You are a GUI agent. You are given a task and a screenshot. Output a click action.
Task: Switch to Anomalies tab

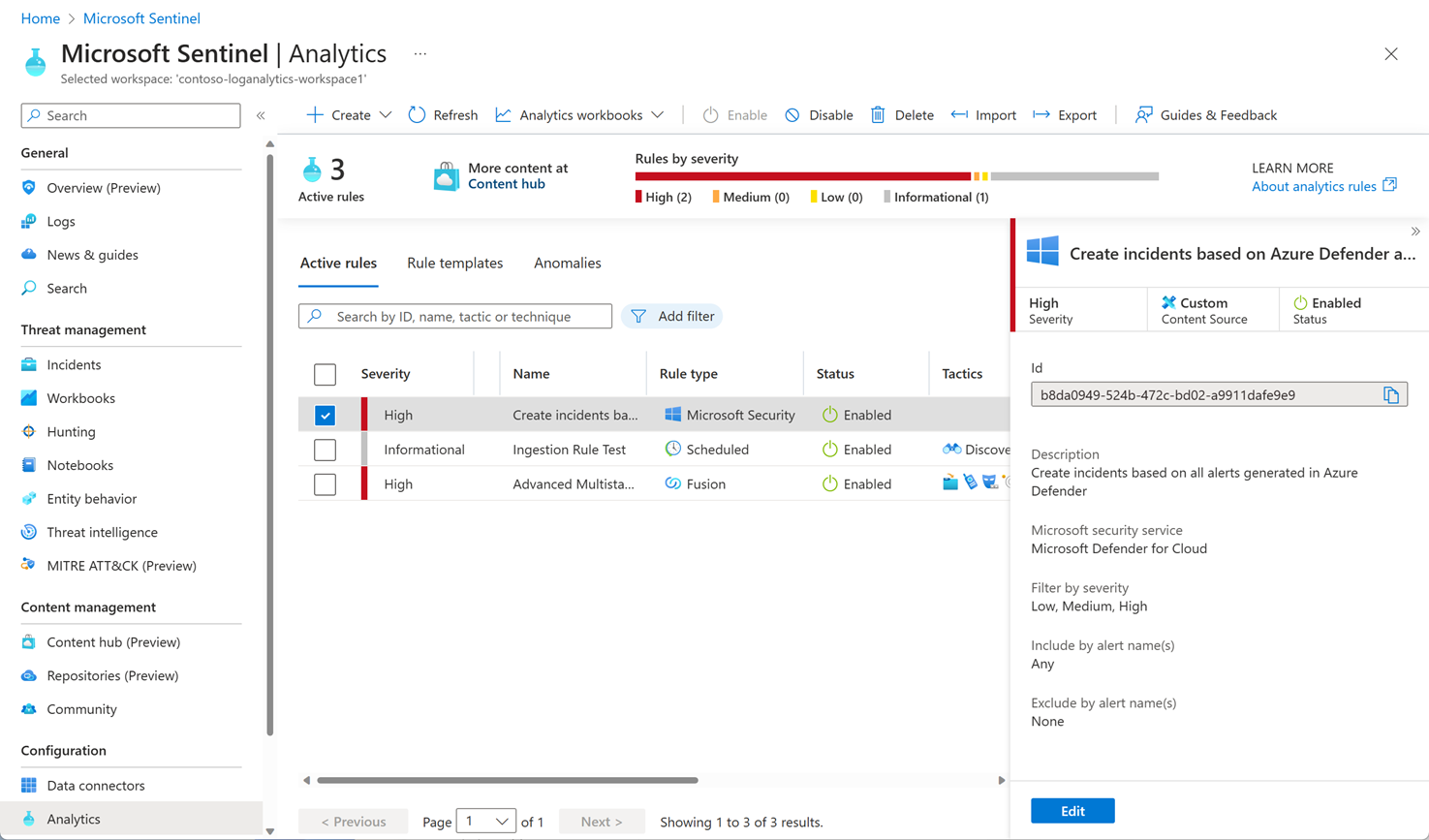tap(568, 264)
